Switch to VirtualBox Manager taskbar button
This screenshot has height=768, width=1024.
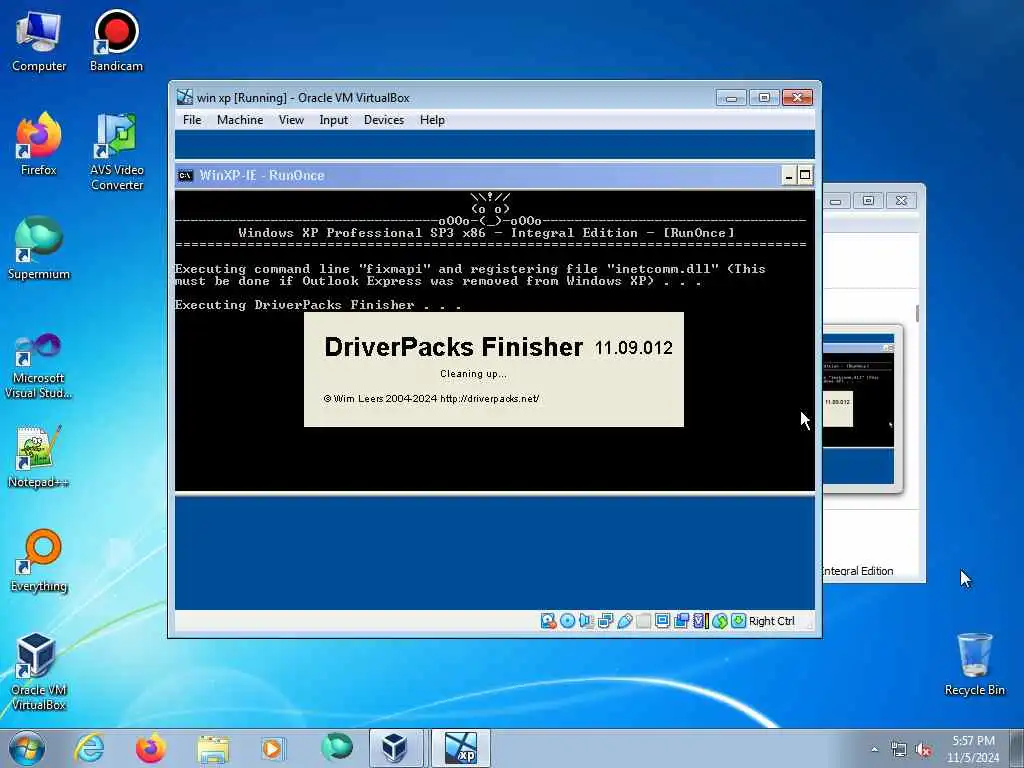point(395,748)
